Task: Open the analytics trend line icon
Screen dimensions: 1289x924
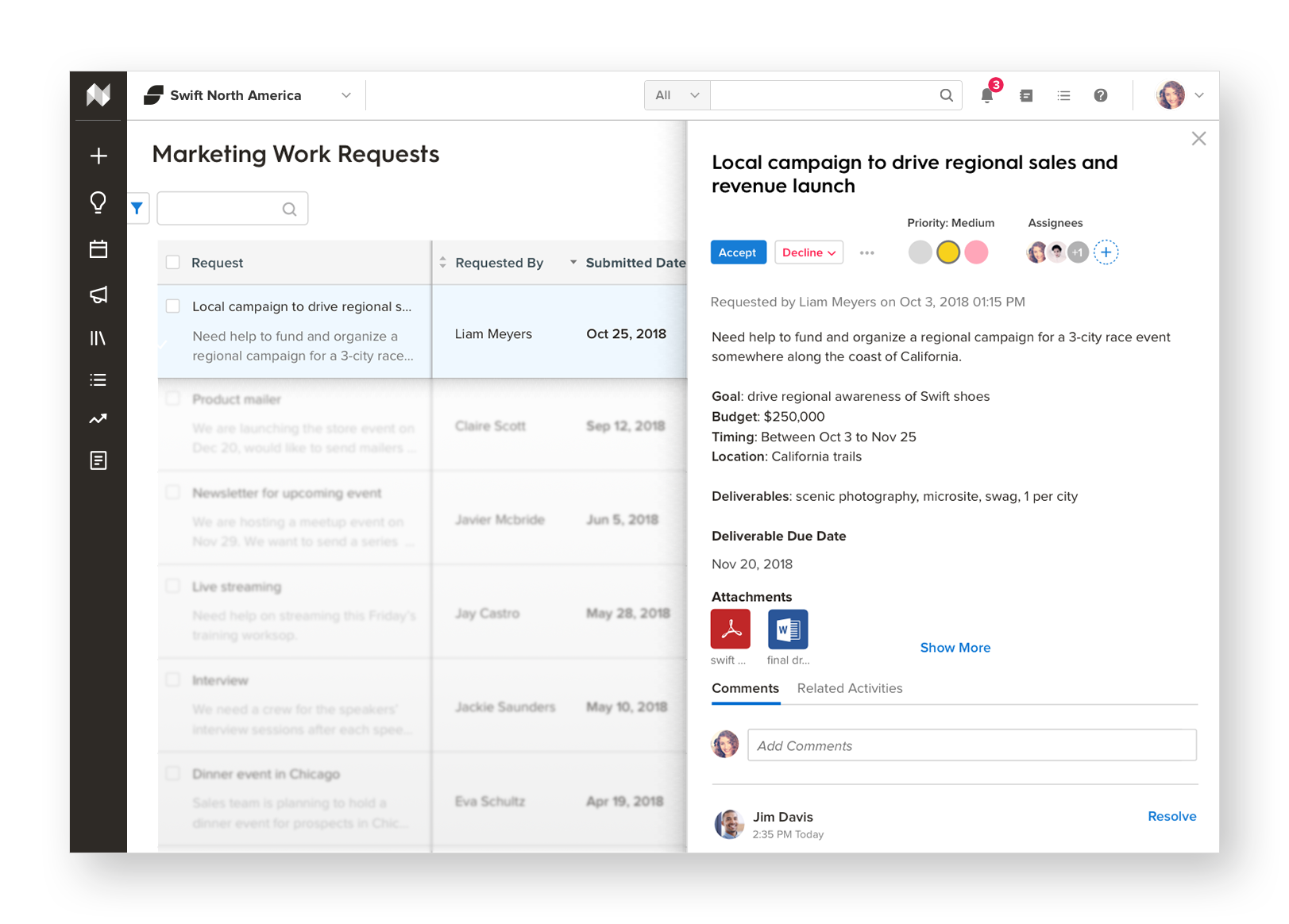Action: [x=98, y=419]
